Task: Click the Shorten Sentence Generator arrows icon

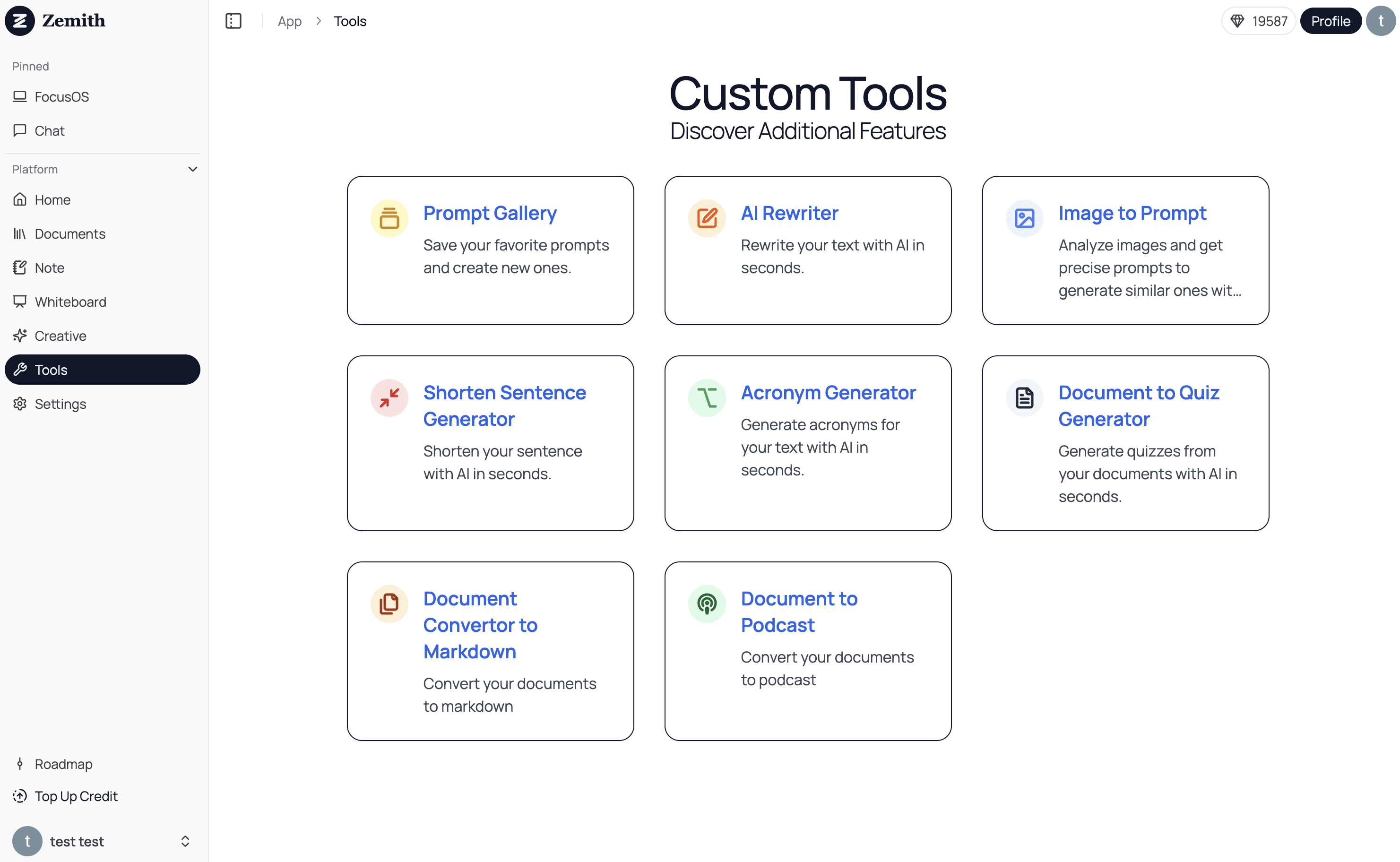Action: [x=389, y=397]
